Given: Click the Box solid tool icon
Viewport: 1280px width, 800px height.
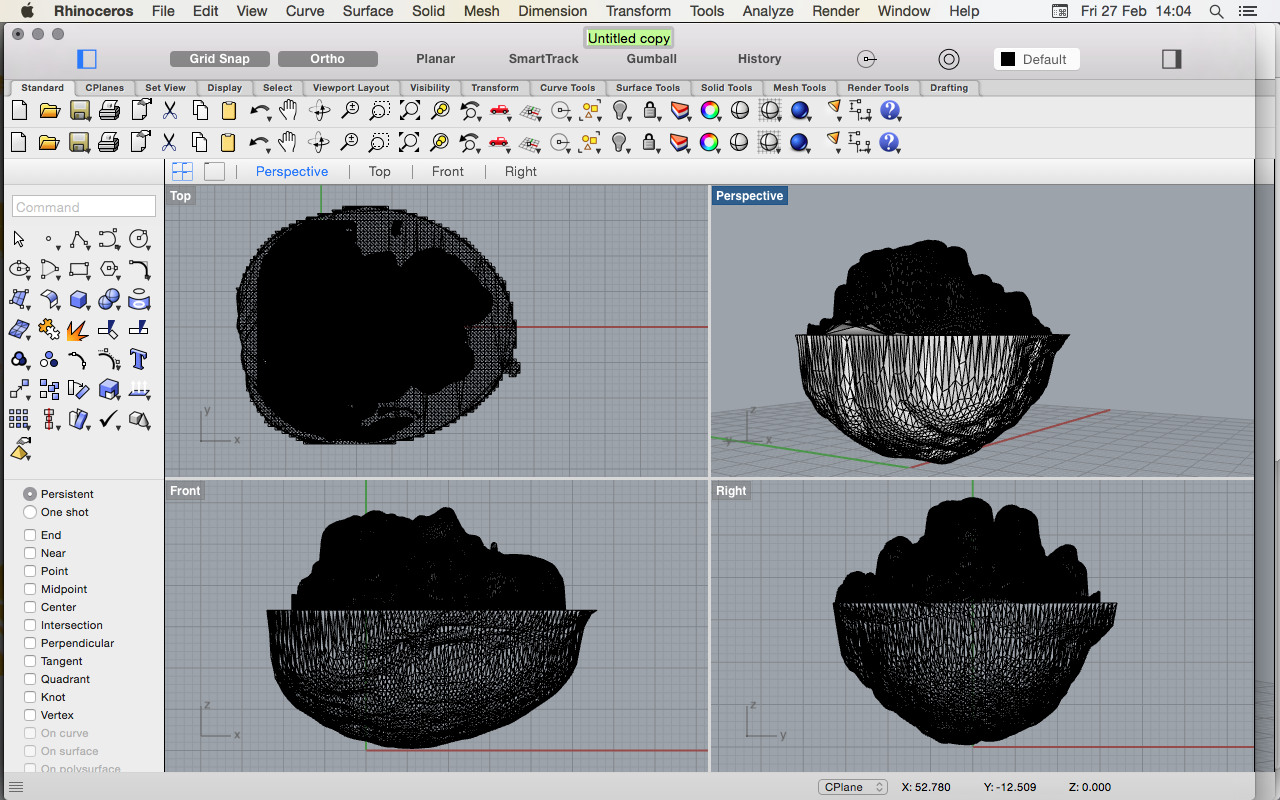Looking at the screenshot, I should coord(78,299).
